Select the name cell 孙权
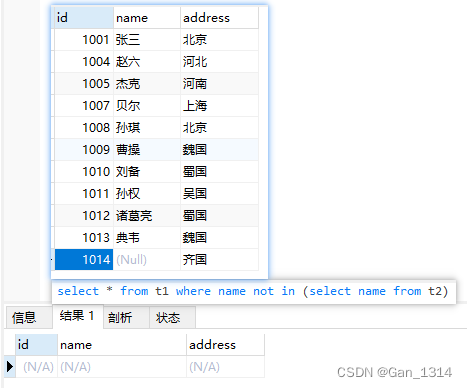Viewport: 467px width, 388px height. coord(147,194)
